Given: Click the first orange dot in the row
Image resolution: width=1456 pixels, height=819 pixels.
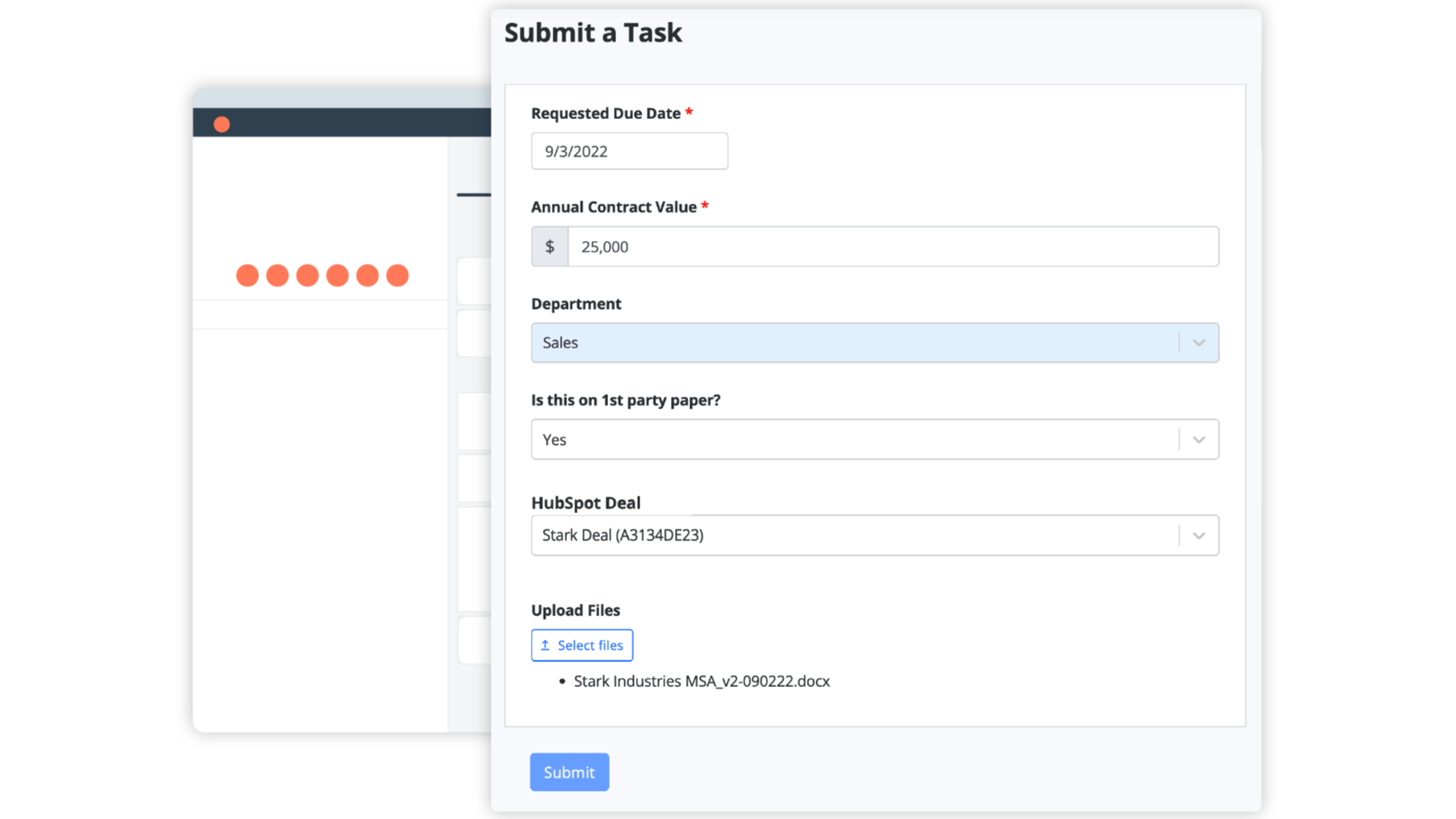Looking at the screenshot, I should pos(248,276).
